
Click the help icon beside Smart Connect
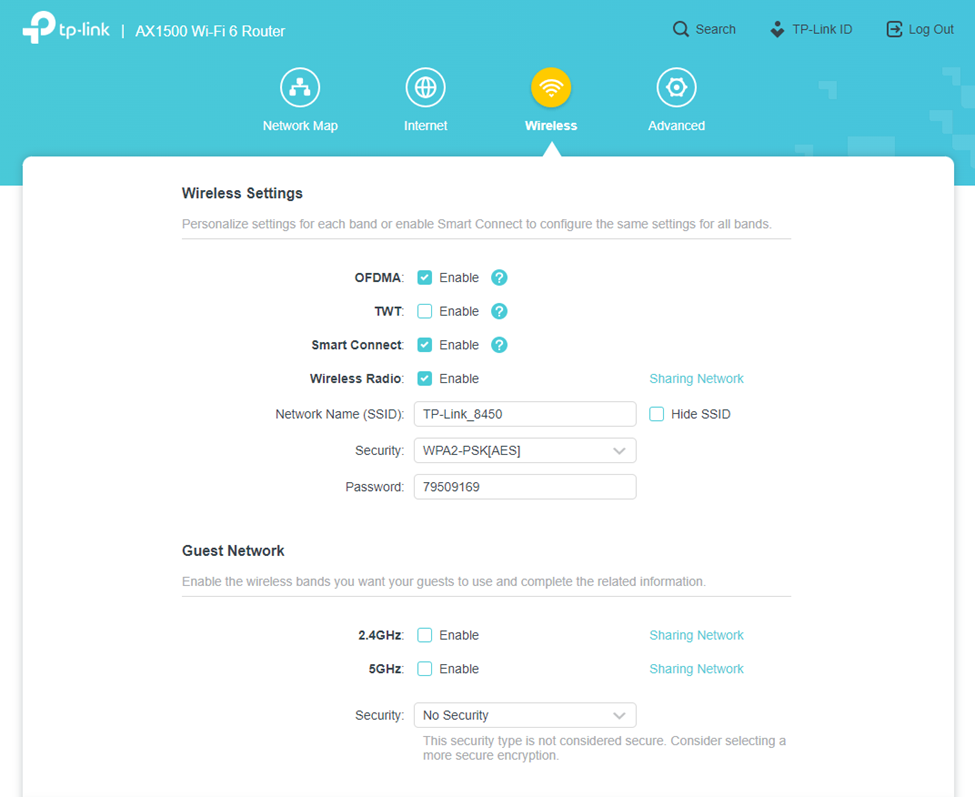pyautogui.click(x=500, y=345)
